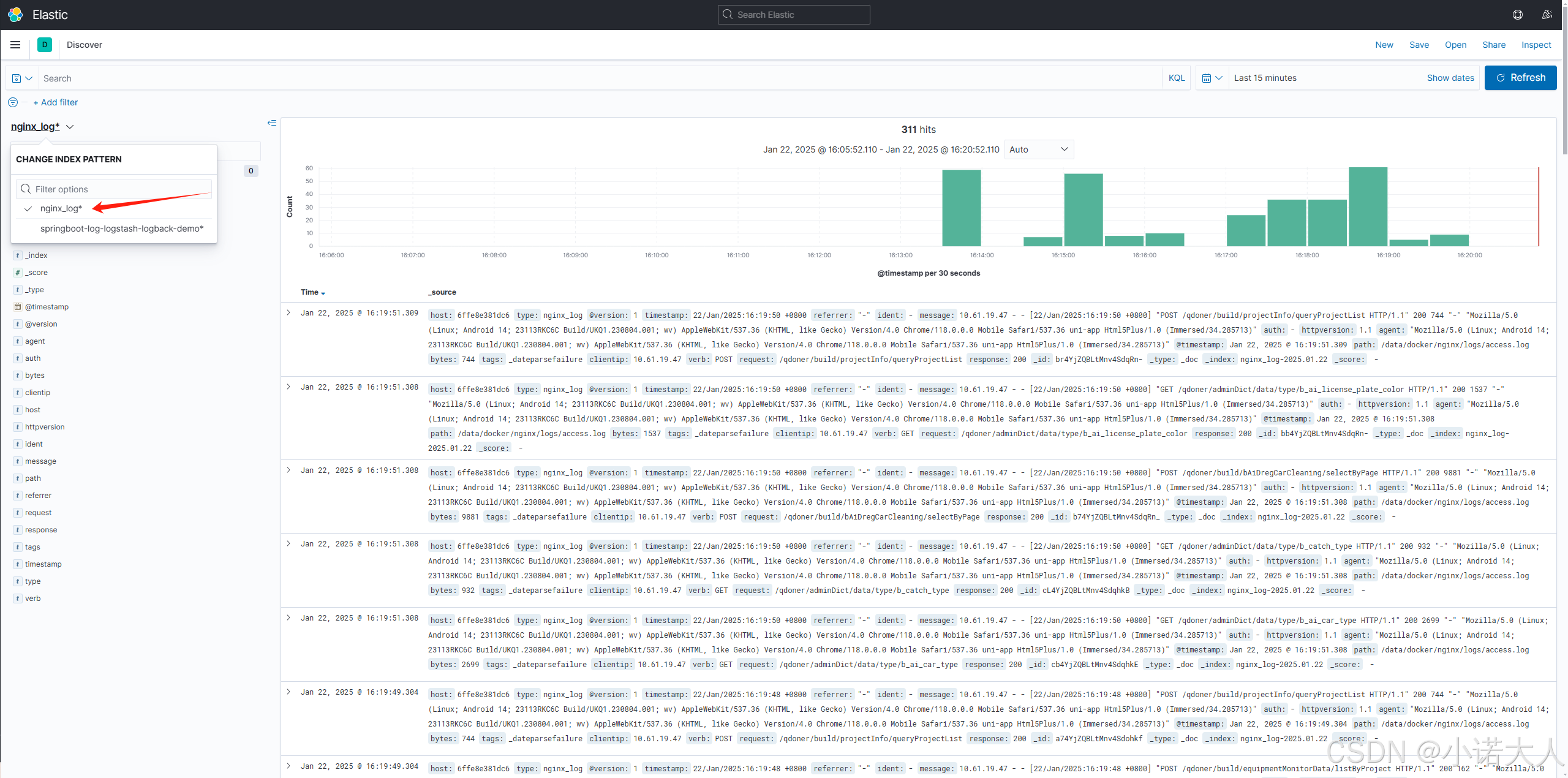Click the referrer field in sidebar
The height and width of the screenshot is (778, 1568).
tap(38, 496)
